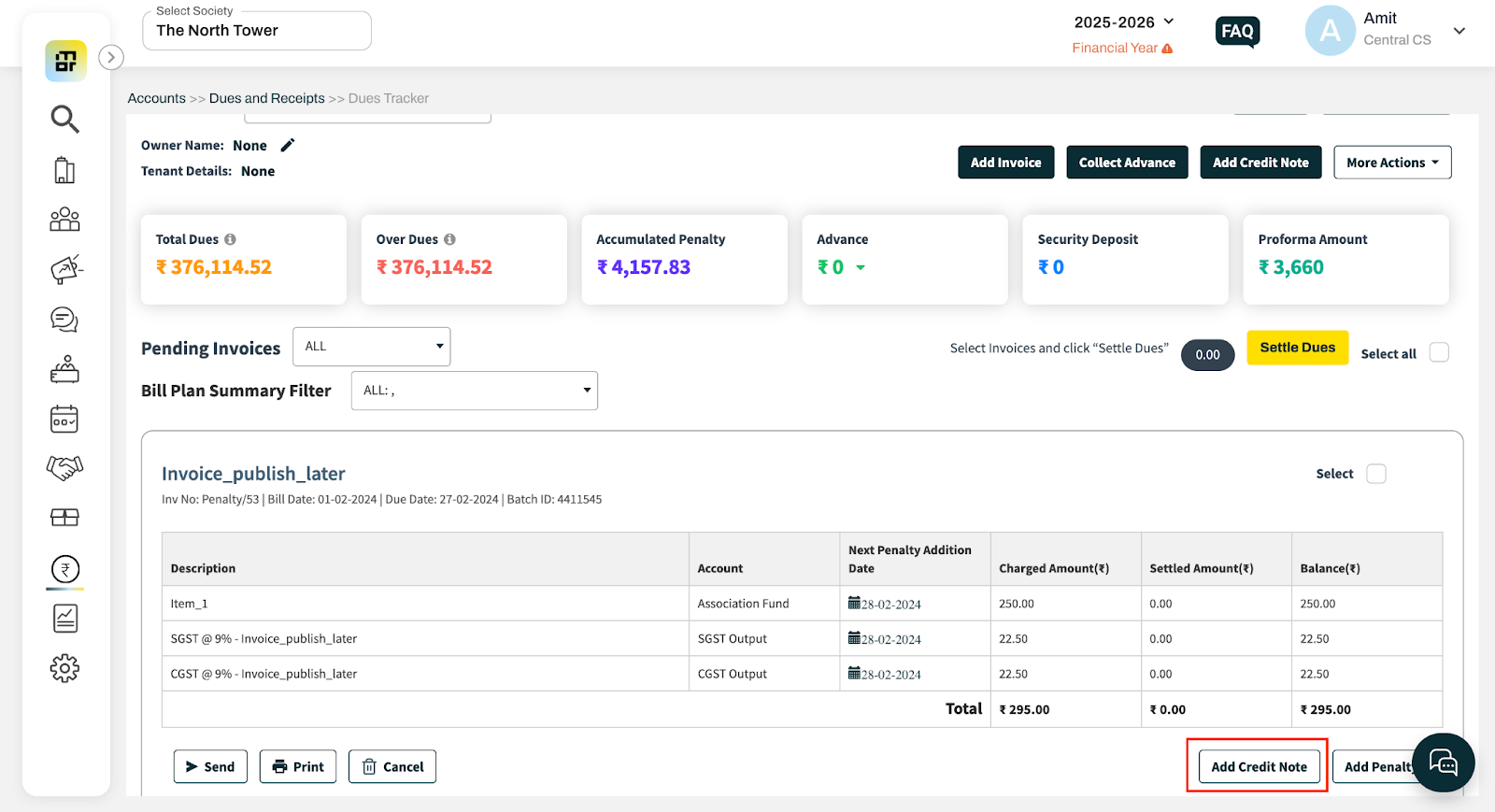Open the chat messages sidebar icon

click(x=64, y=320)
